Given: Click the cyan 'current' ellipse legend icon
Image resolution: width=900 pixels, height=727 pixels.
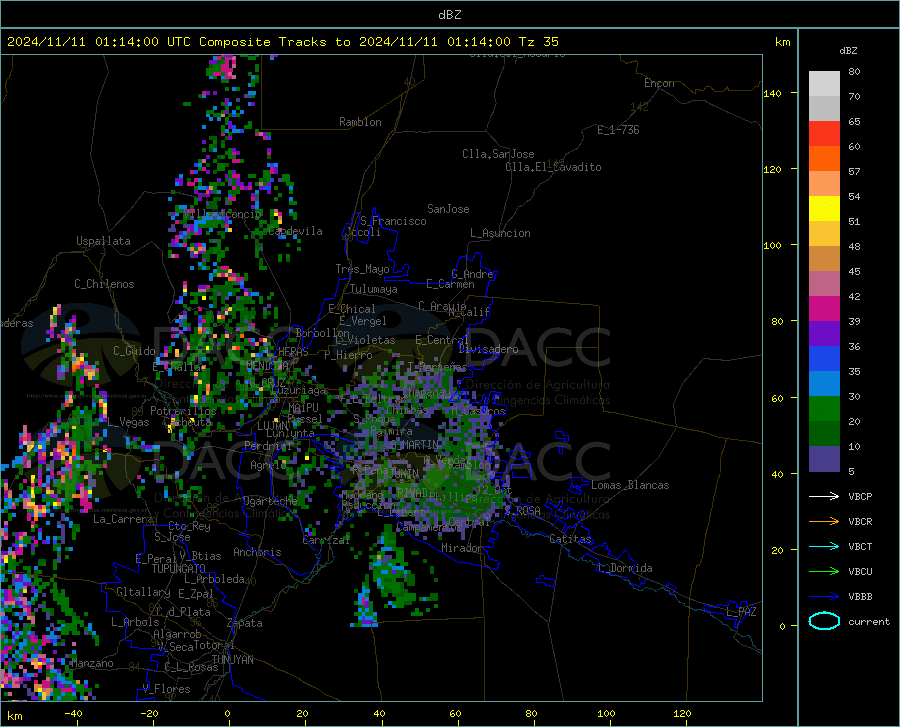Looking at the screenshot, I should [824, 621].
